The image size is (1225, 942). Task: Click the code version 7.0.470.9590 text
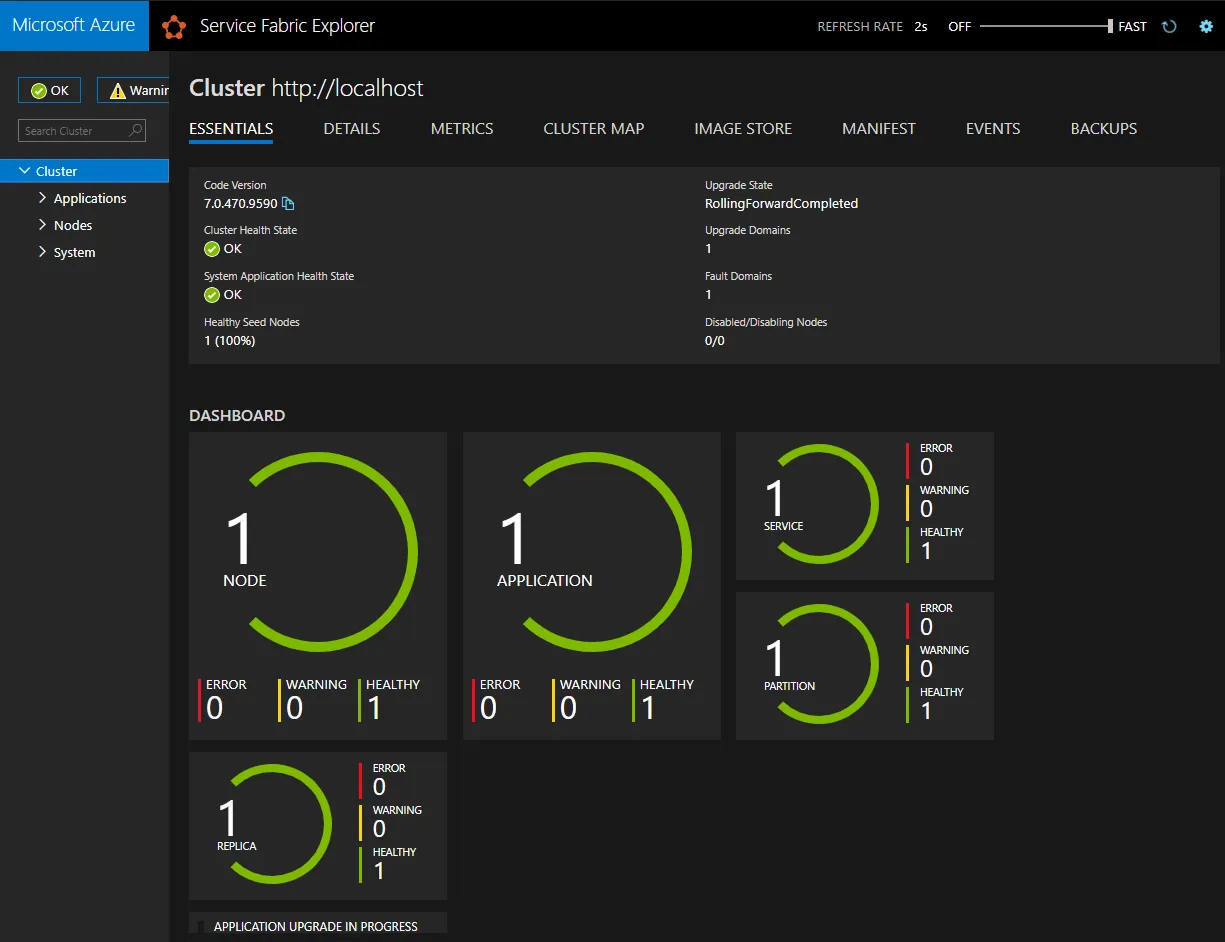point(241,204)
